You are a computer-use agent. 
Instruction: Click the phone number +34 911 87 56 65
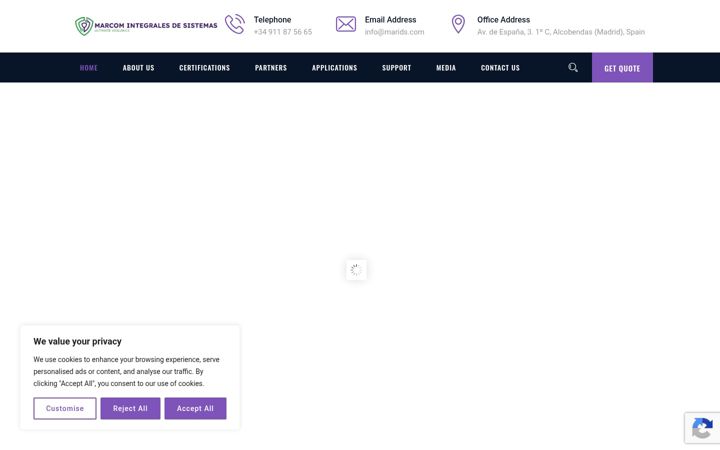pos(283,32)
